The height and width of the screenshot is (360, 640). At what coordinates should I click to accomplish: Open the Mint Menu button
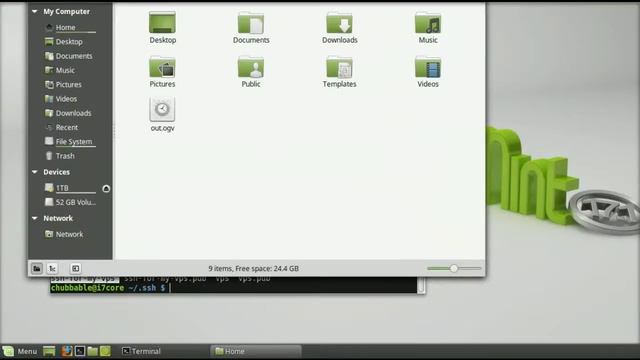[x=20, y=351]
